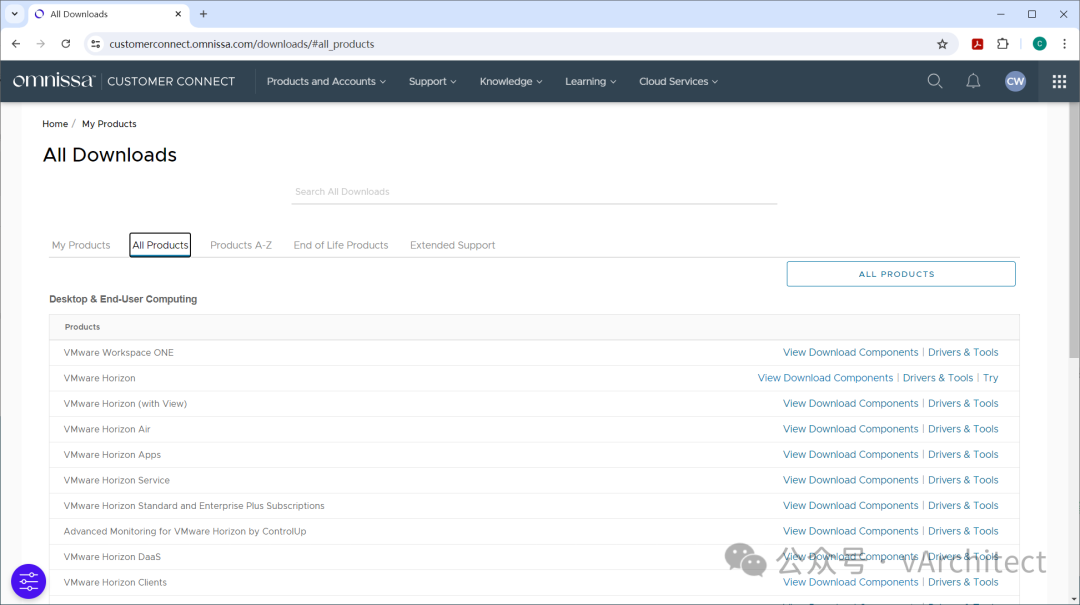The width and height of the screenshot is (1080, 605).
Task: Click the Omnissa logo
Action: coord(54,81)
